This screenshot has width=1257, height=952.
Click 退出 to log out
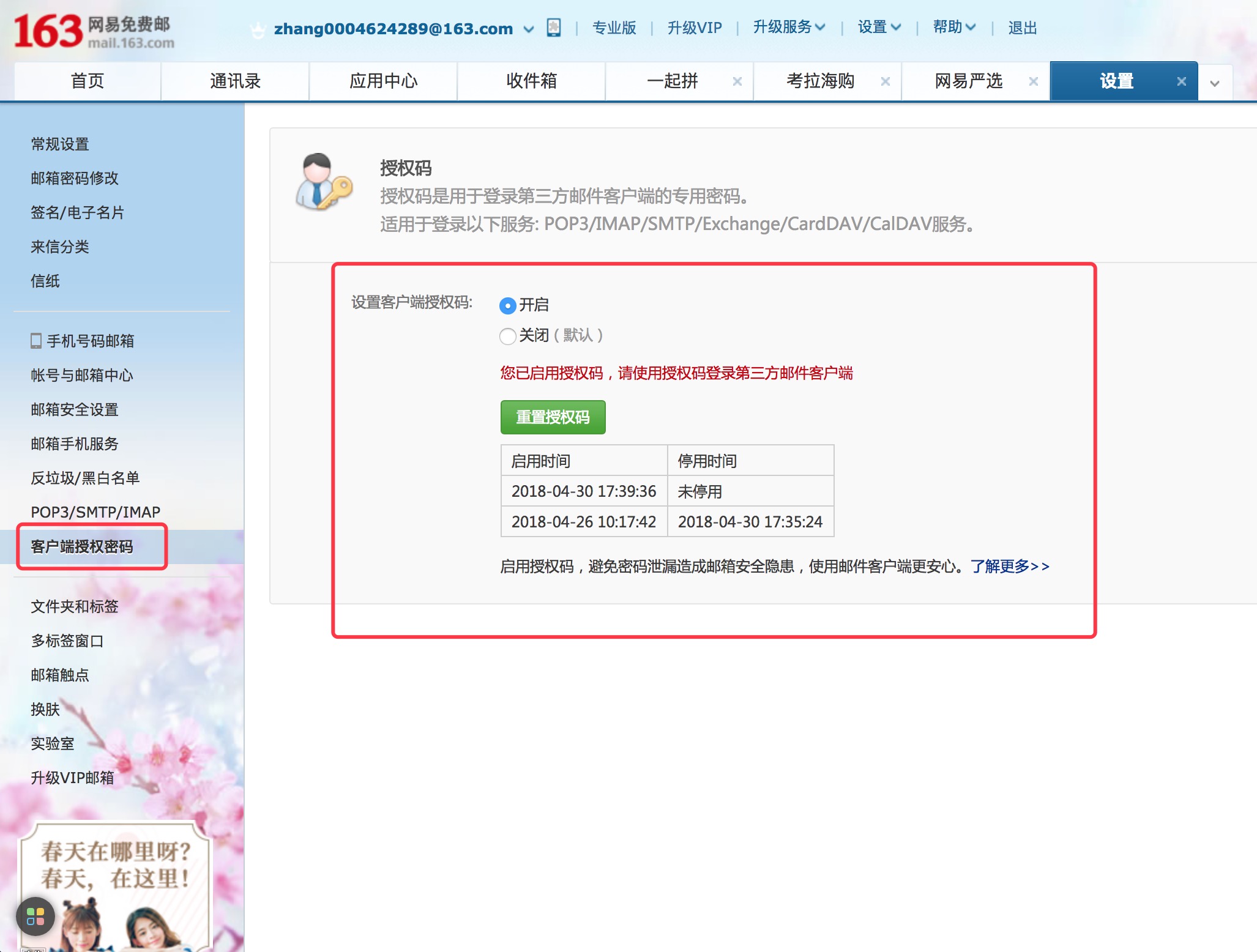[1022, 28]
